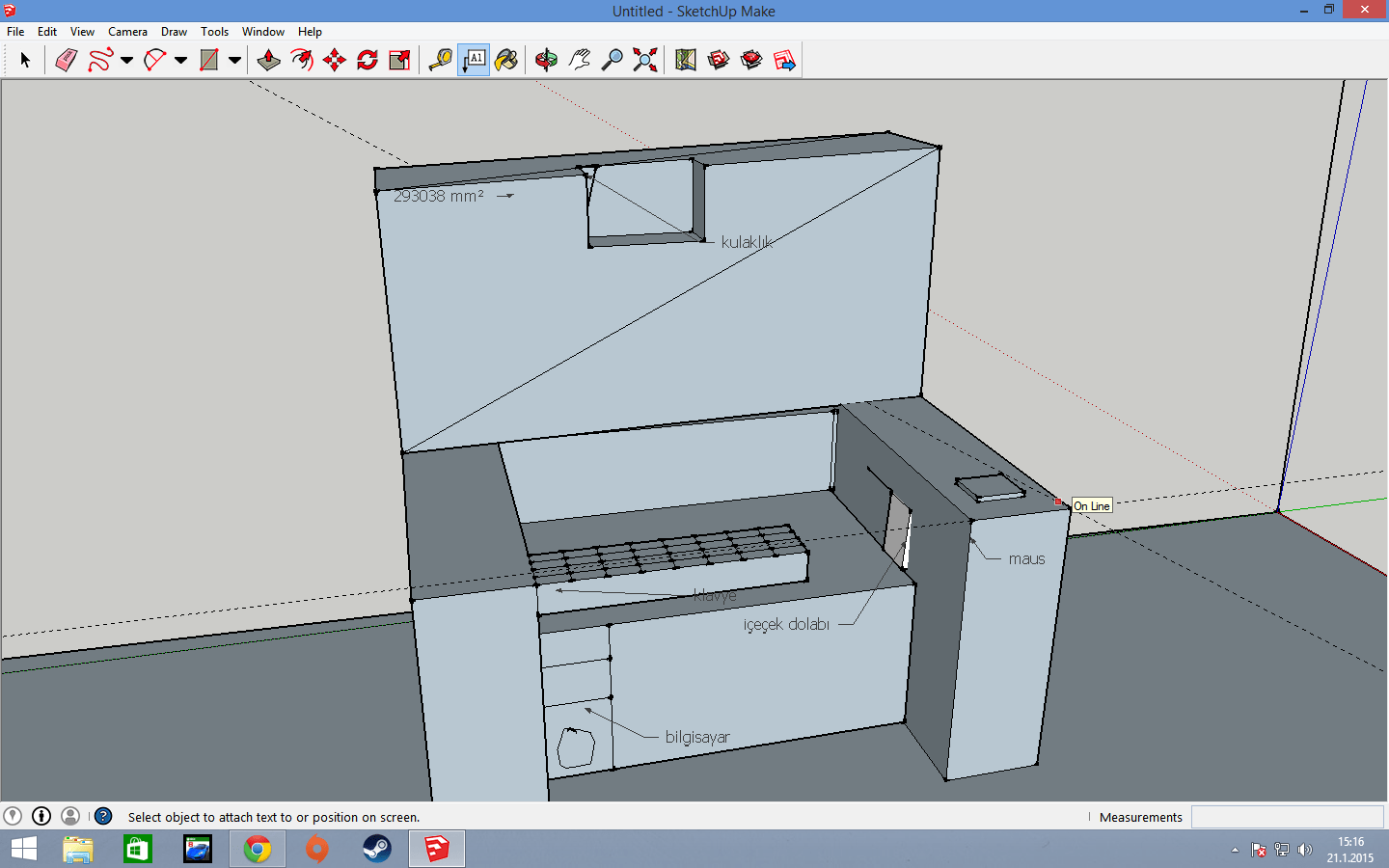Click the Zoom Extents icon
This screenshot has height=868, width=1389.
[x=645, y=60]
